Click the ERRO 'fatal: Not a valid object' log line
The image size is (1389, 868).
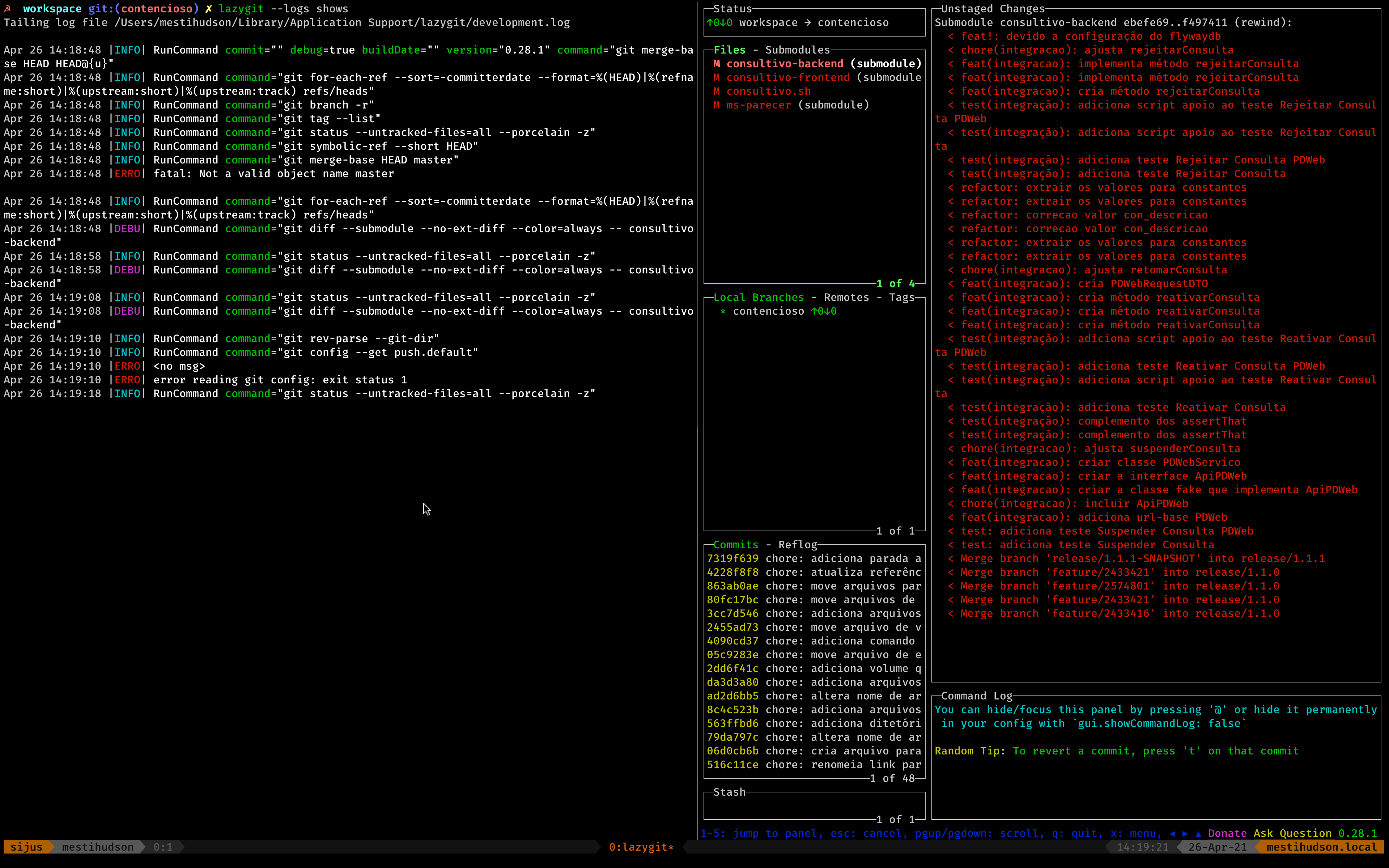199,174
